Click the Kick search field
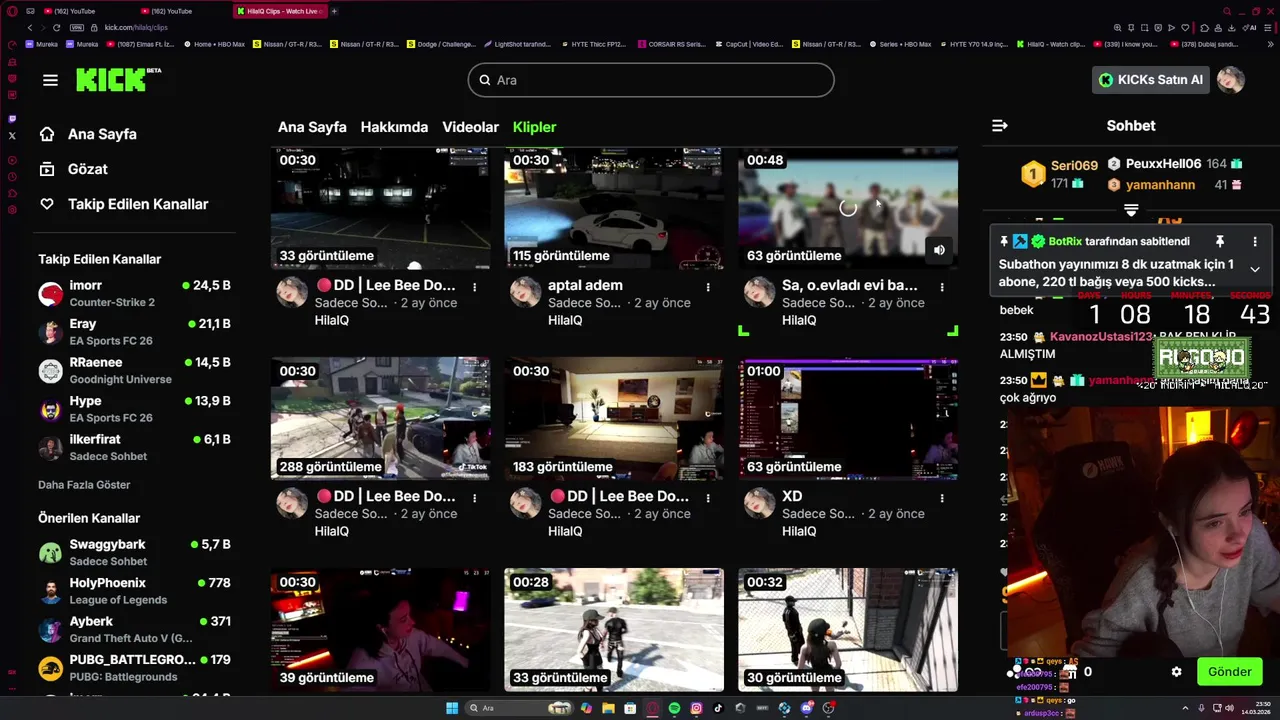The image size is (1280, 720). tap(651, 80)
